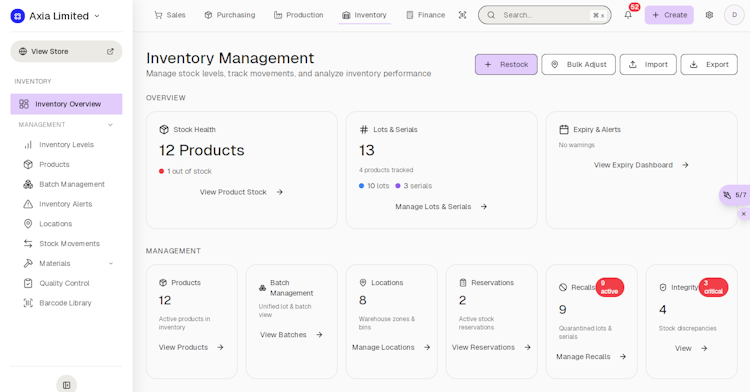Open Barcode Library page
Viewport: 750px width, 392px height.
point(65,303)
